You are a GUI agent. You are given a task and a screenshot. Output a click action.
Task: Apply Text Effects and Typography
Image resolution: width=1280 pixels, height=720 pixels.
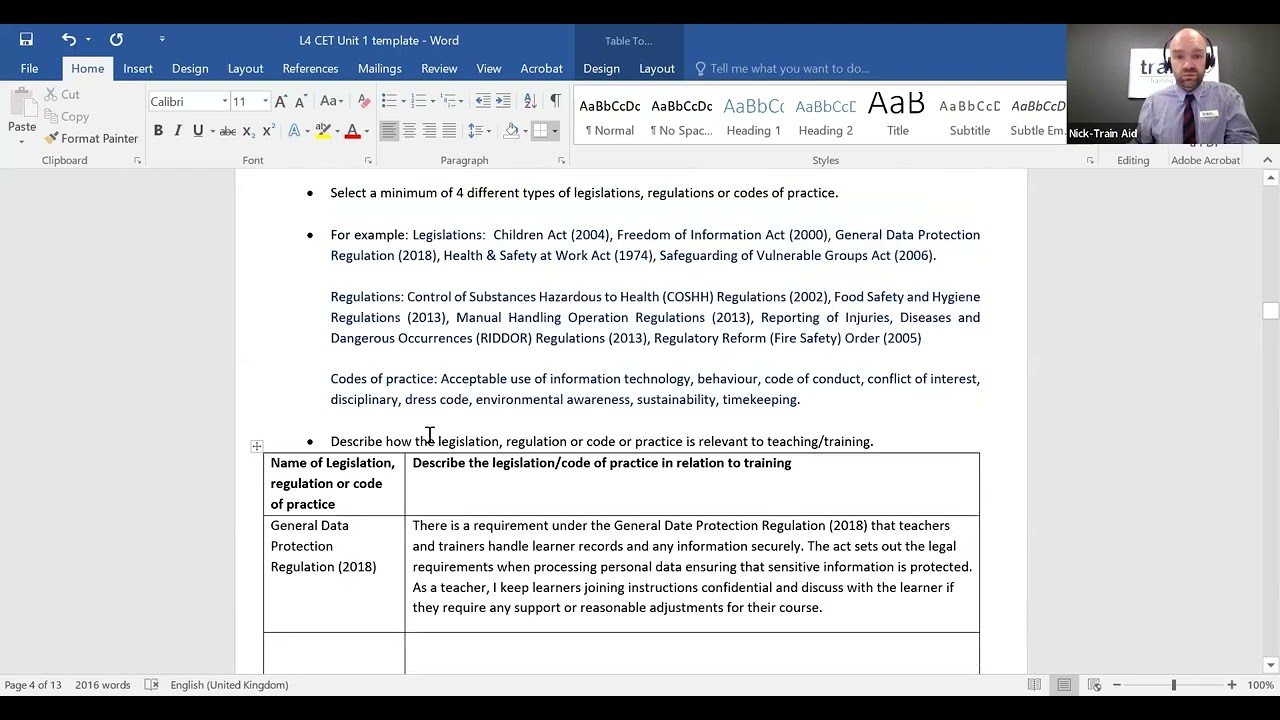(x=294, y=131)
